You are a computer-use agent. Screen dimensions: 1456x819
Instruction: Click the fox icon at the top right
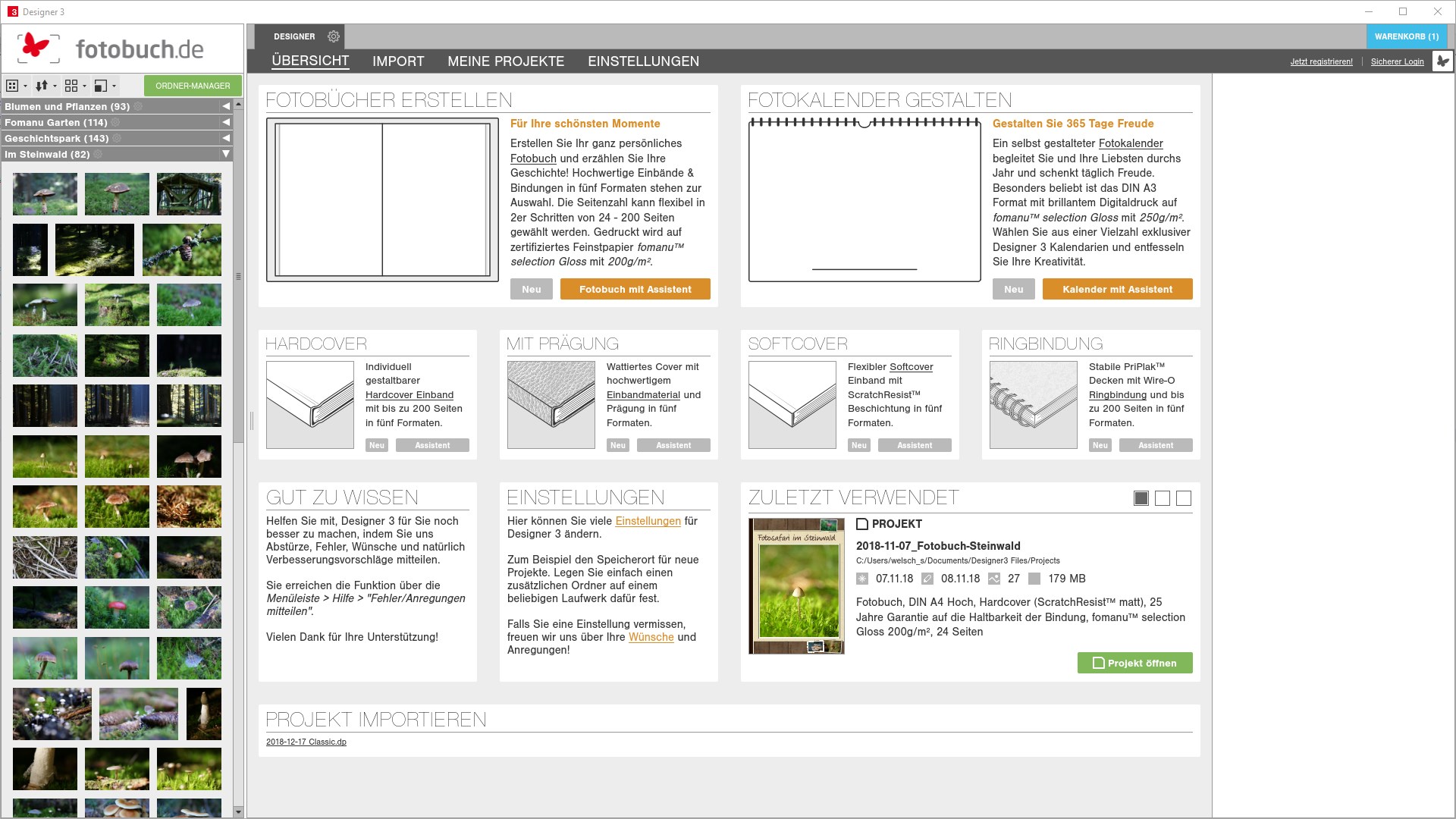tap(1442, 60)
